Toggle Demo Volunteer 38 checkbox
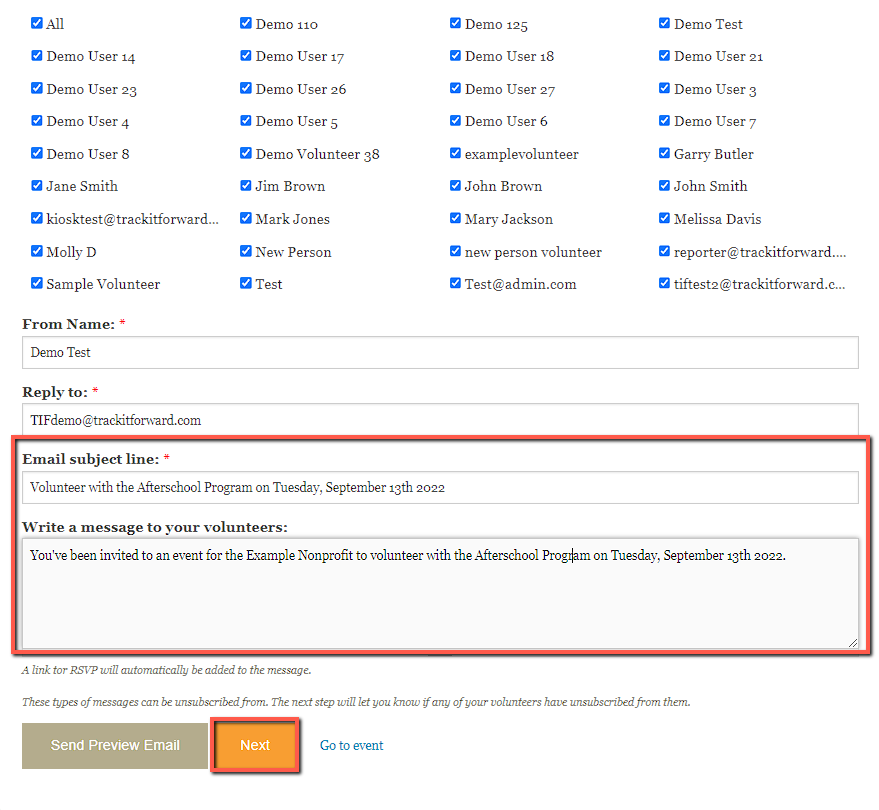Viewport: 879px width, 810px height. point(246,153)
